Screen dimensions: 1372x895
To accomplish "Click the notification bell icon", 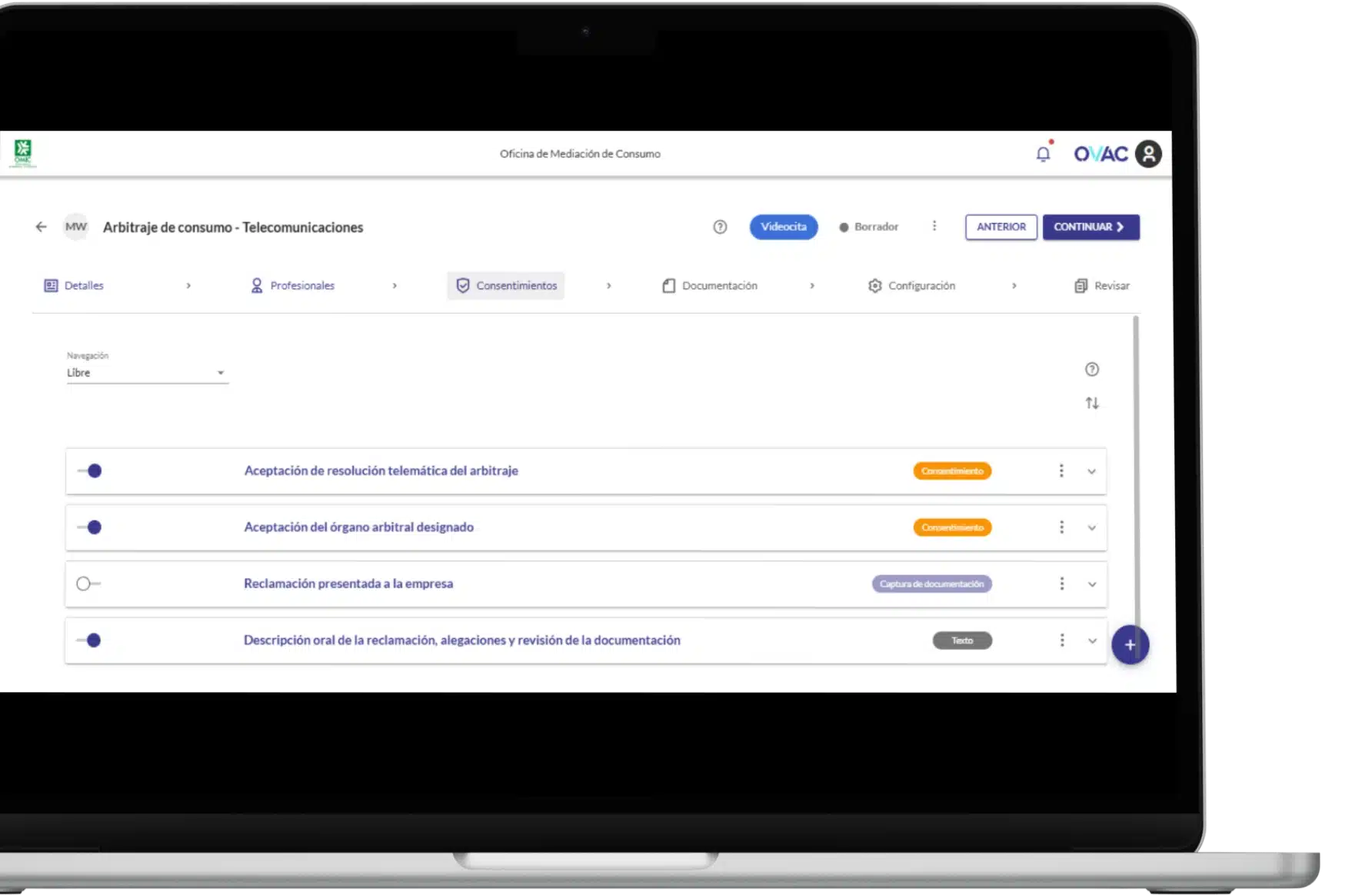I will click(1043, 155).
